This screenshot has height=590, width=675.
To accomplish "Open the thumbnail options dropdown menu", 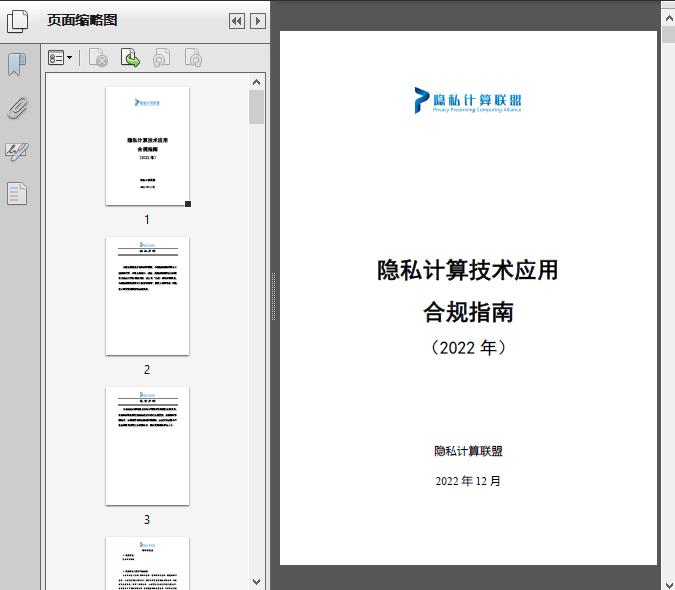I will tap(60, 58).
